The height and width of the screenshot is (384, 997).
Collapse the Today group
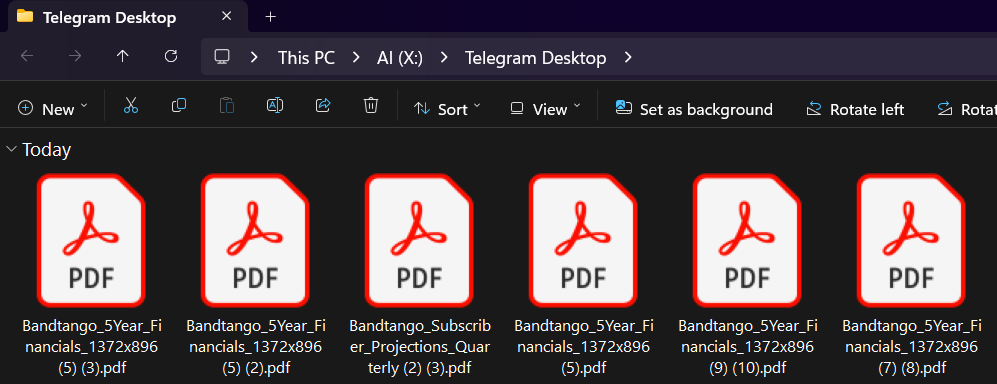click(x=11, y=149)
